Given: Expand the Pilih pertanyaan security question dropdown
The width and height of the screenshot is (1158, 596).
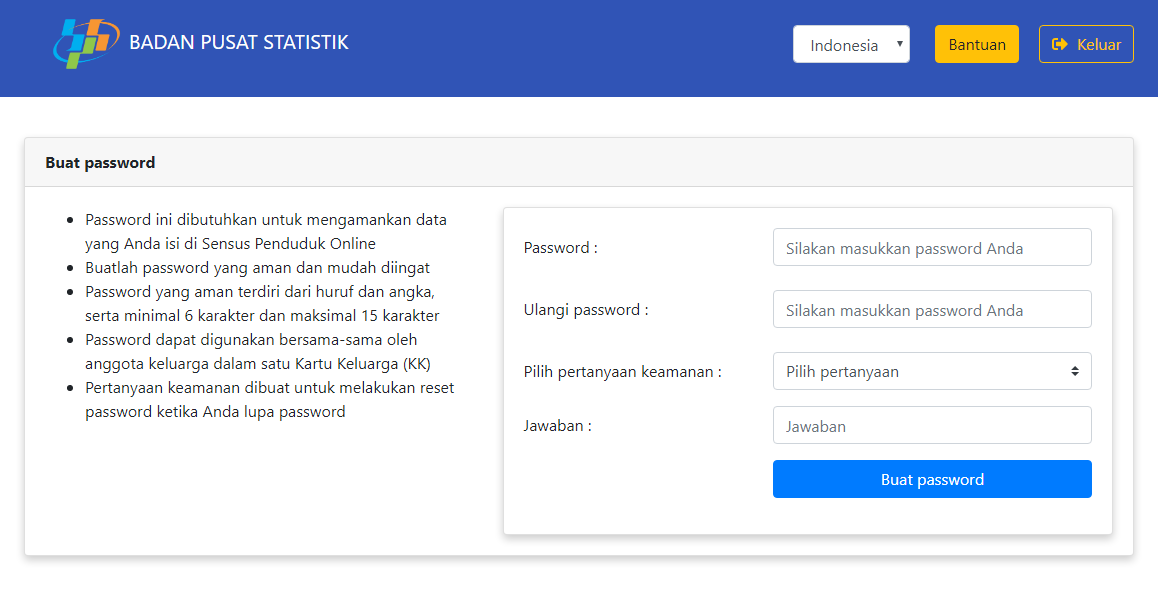Looking at the screenshot, I should pyautogui.click(x=931, y=371).
